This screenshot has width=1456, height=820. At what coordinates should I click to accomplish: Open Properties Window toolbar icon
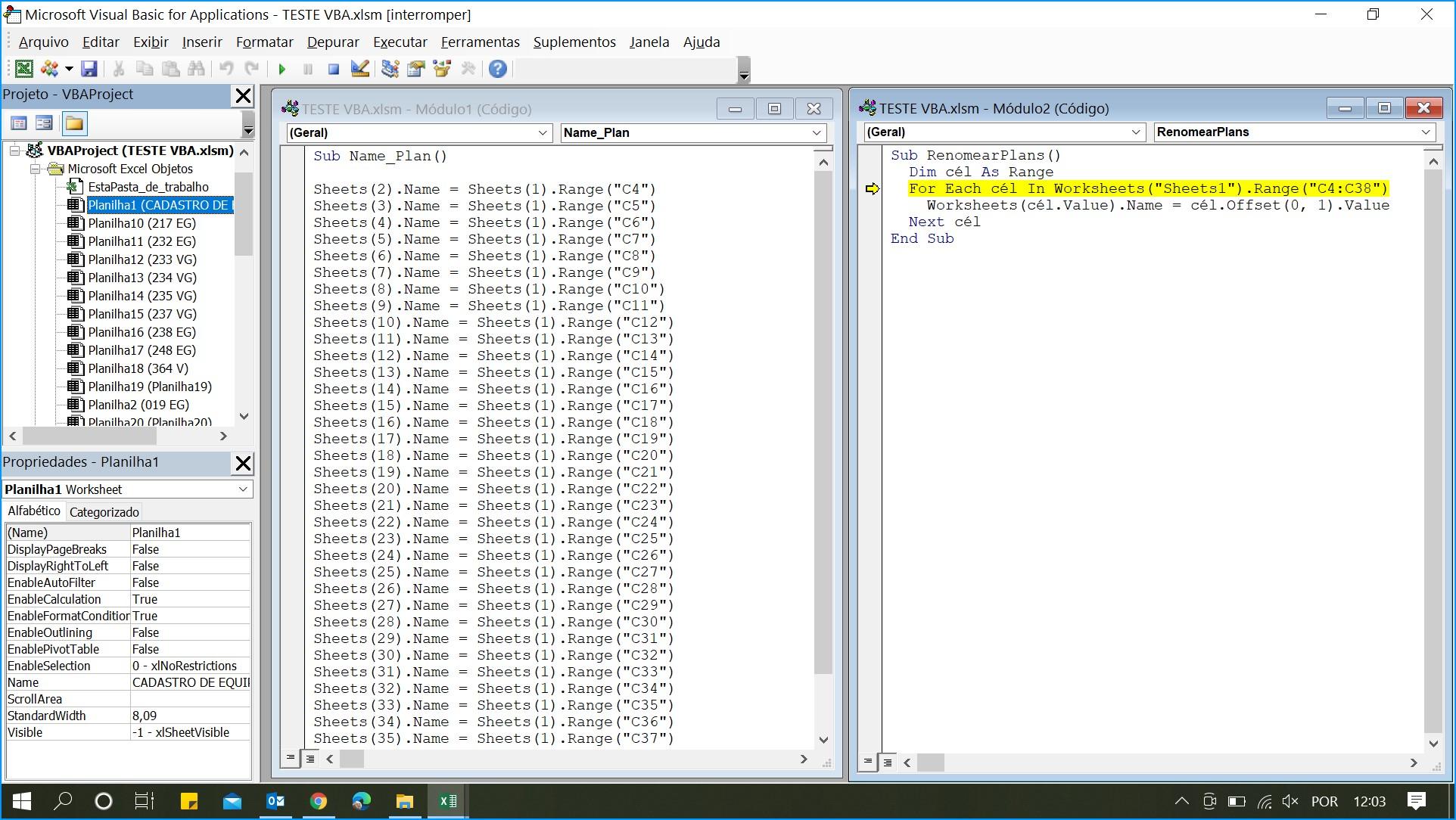416,69
